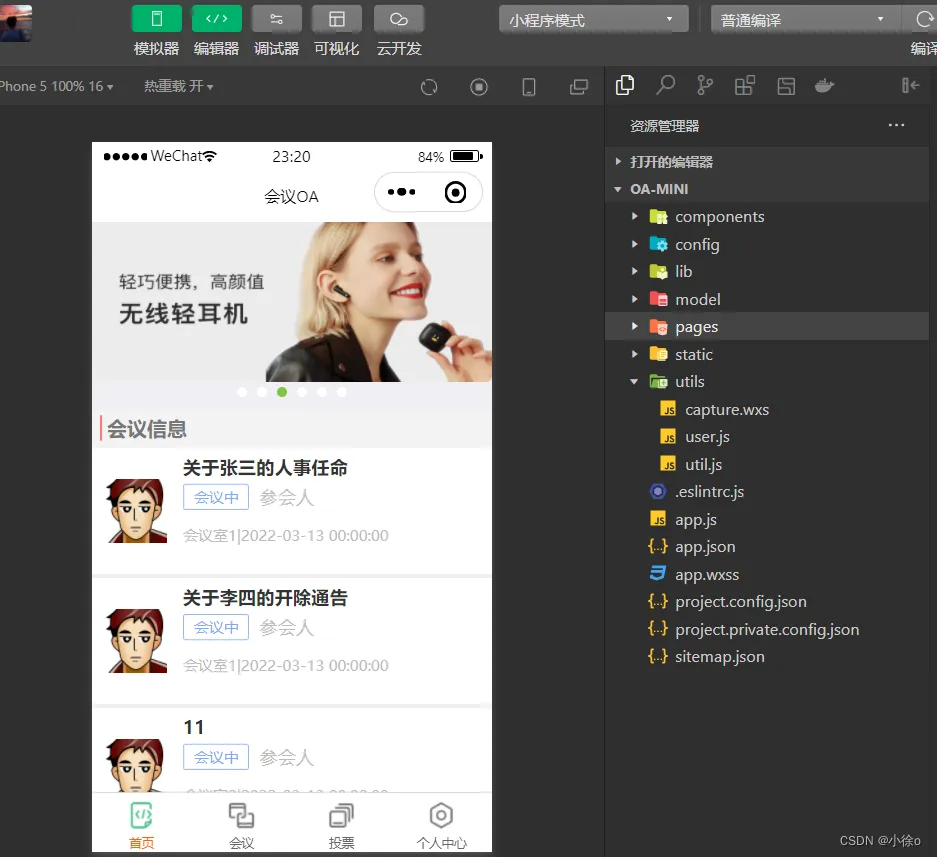Open the 可视化 visual layout button
The height and width of the screenshot is (857, 937).
tap(336, 19)
